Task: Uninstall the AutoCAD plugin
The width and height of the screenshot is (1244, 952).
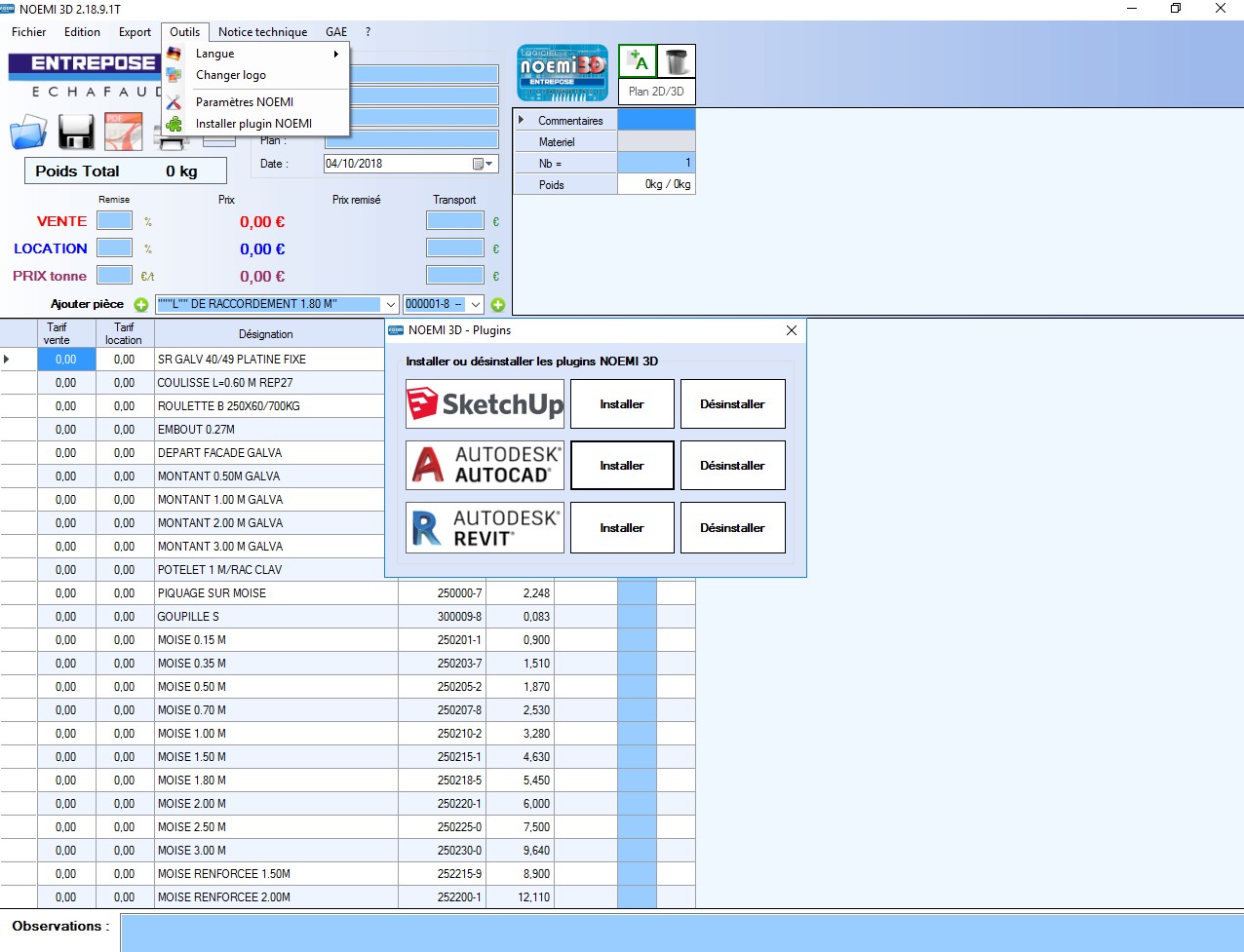Action: pyautogui.click(x=733, y=466)
